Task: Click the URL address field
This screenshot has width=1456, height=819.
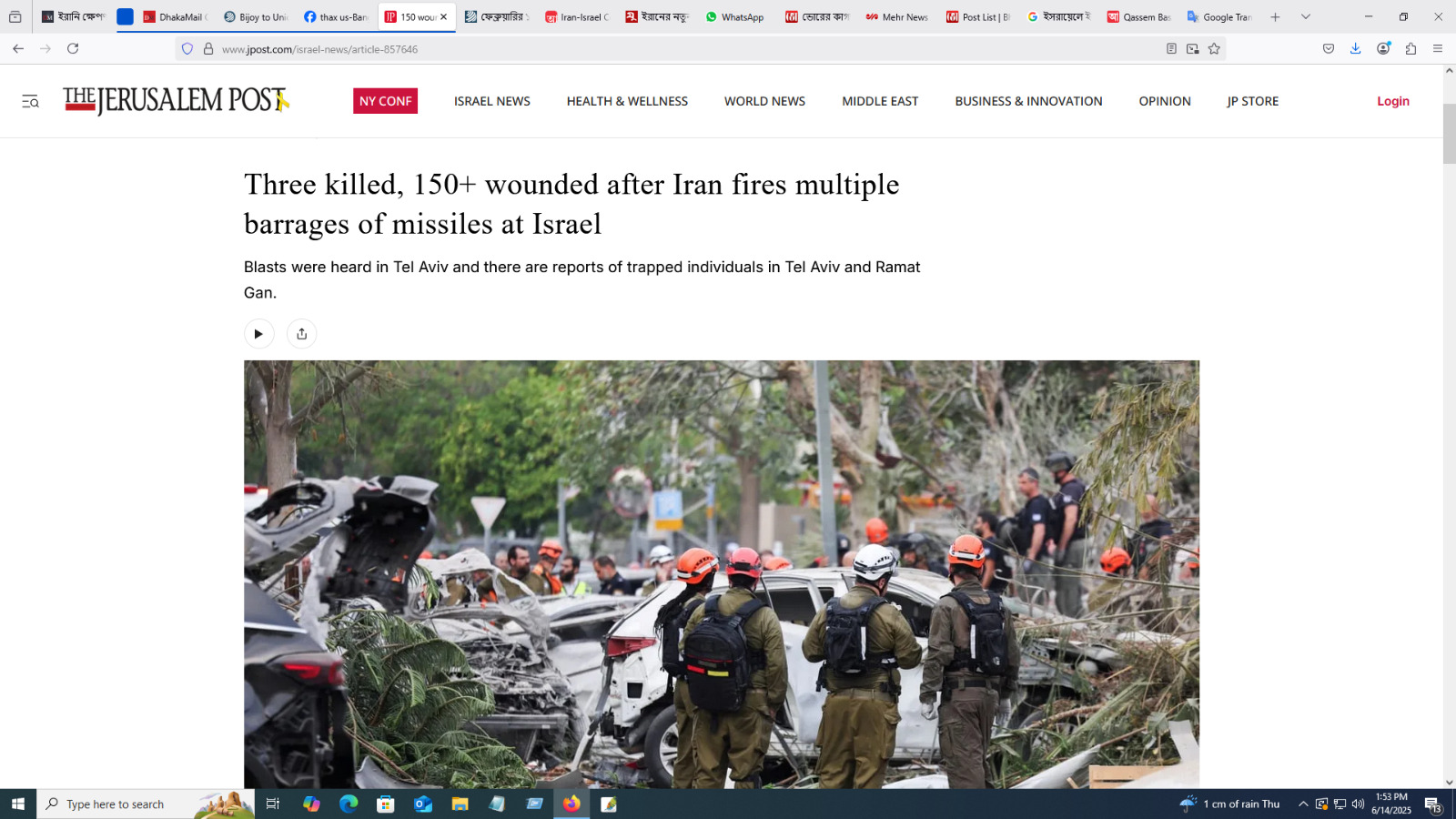Action: click(x=637, y=49)
